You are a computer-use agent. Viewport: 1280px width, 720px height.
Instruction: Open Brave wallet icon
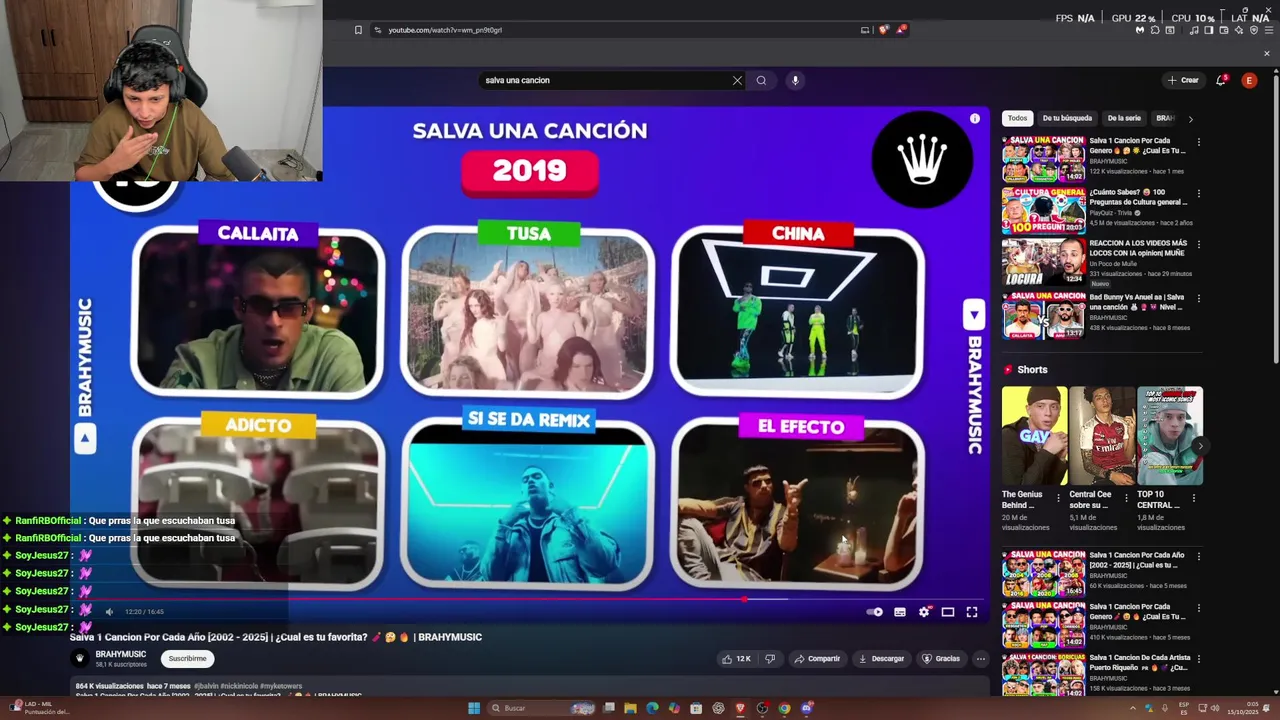[x=1224, y=30]
